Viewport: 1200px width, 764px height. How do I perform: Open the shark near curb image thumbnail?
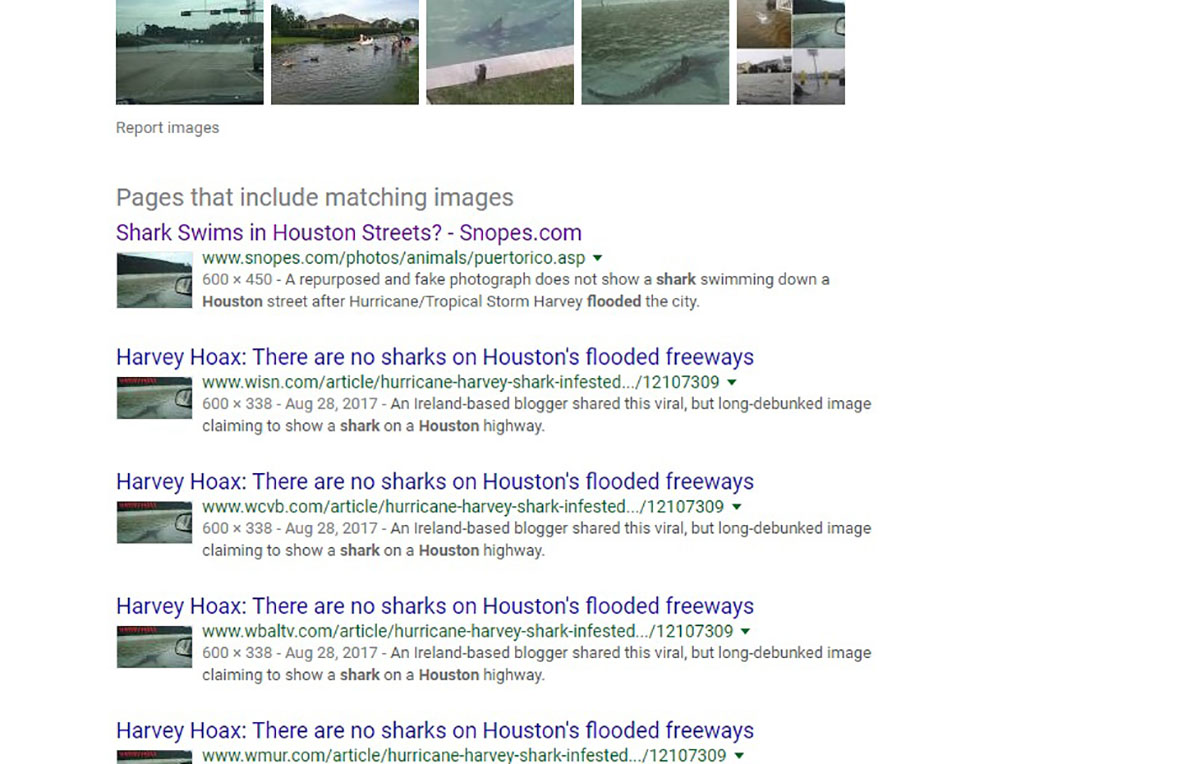pos(500,52)
